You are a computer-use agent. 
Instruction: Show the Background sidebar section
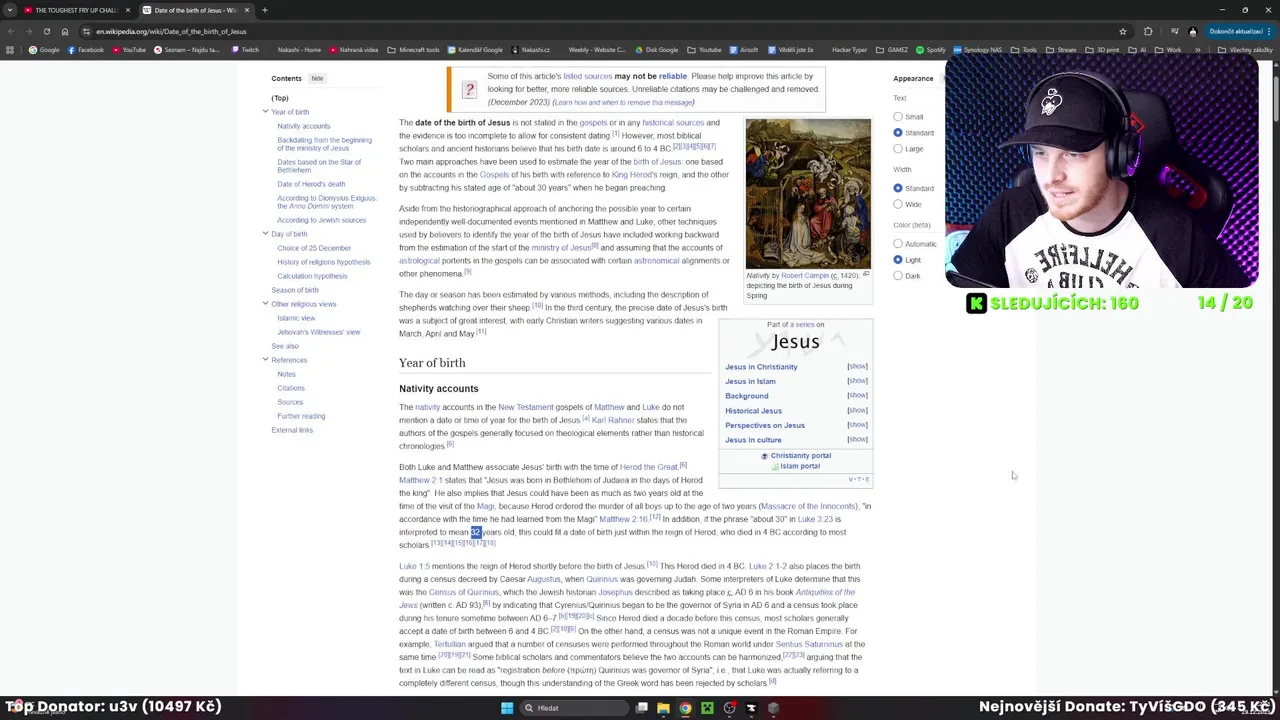(857, 396)
